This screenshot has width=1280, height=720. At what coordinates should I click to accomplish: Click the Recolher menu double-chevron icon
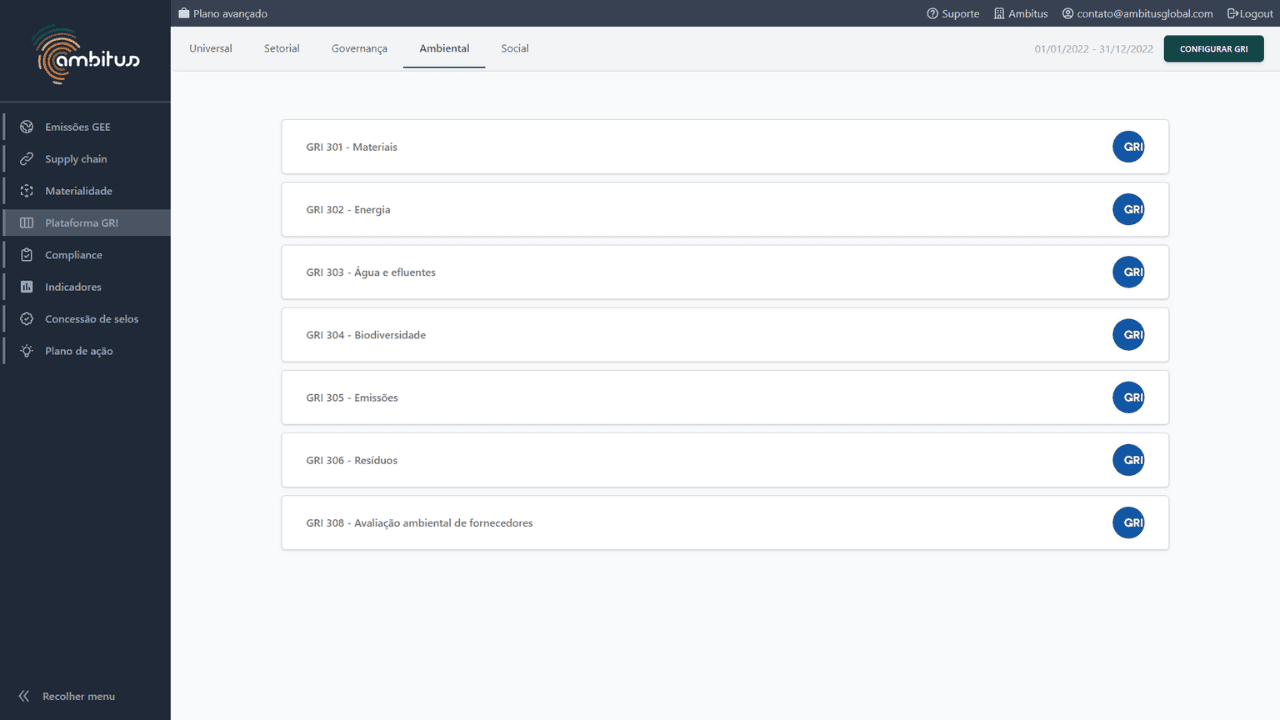[x=24, y=696]
